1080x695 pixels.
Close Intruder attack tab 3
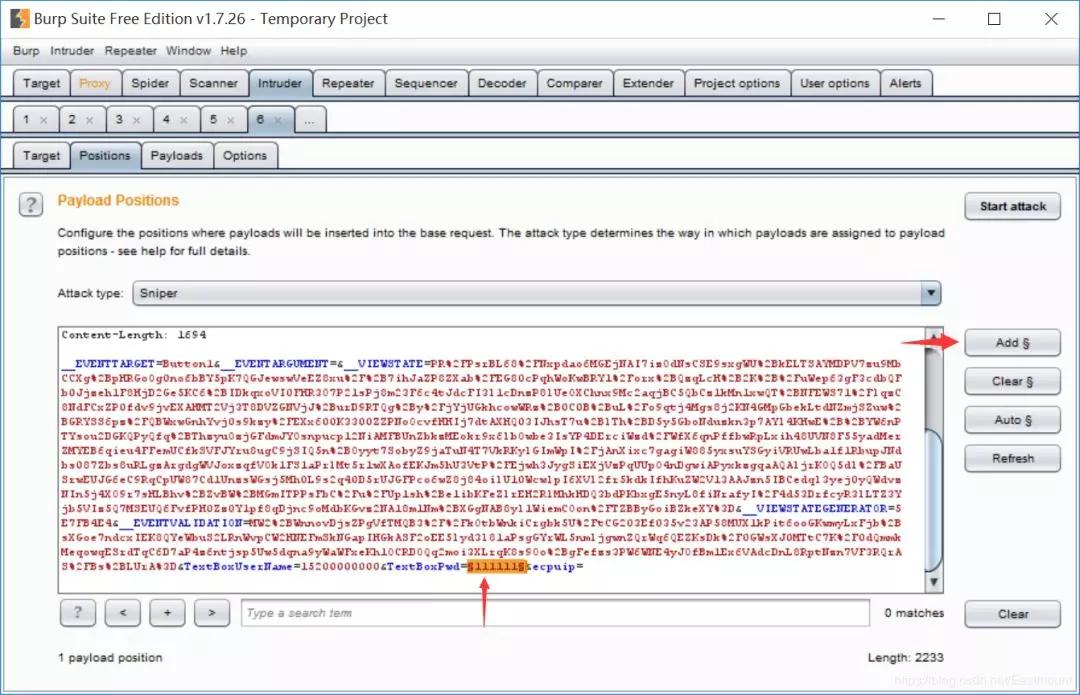pyautogui.click(x=137, y=121)
